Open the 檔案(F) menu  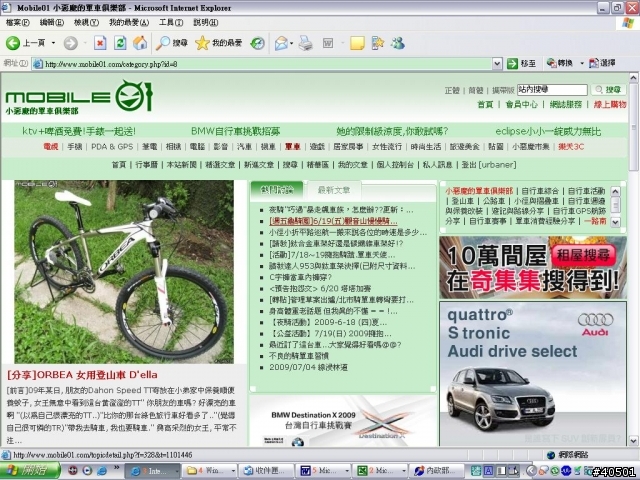pyautogui.click(x=18, y=22)
